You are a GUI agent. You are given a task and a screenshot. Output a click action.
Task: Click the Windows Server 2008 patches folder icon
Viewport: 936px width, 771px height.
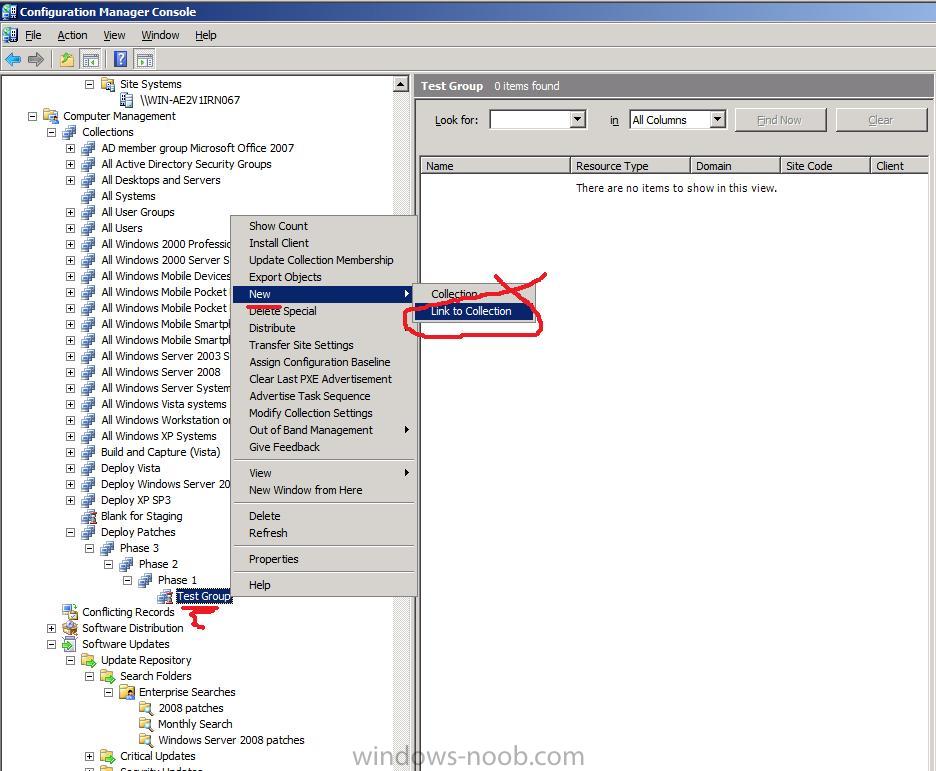click(x=146, y=740)
